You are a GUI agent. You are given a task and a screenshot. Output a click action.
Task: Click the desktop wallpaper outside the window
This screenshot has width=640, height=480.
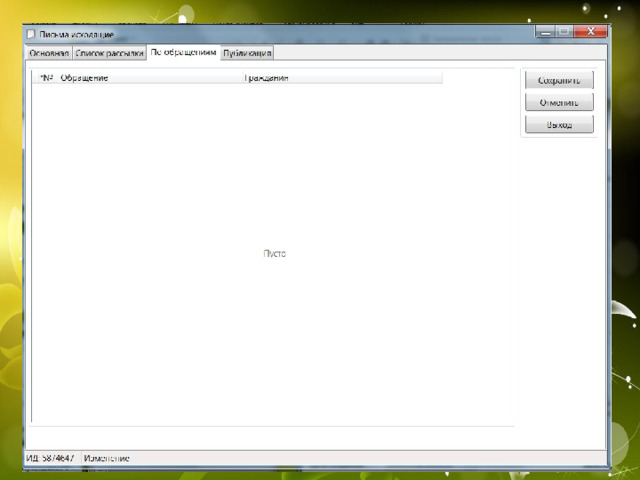point(624,250)
